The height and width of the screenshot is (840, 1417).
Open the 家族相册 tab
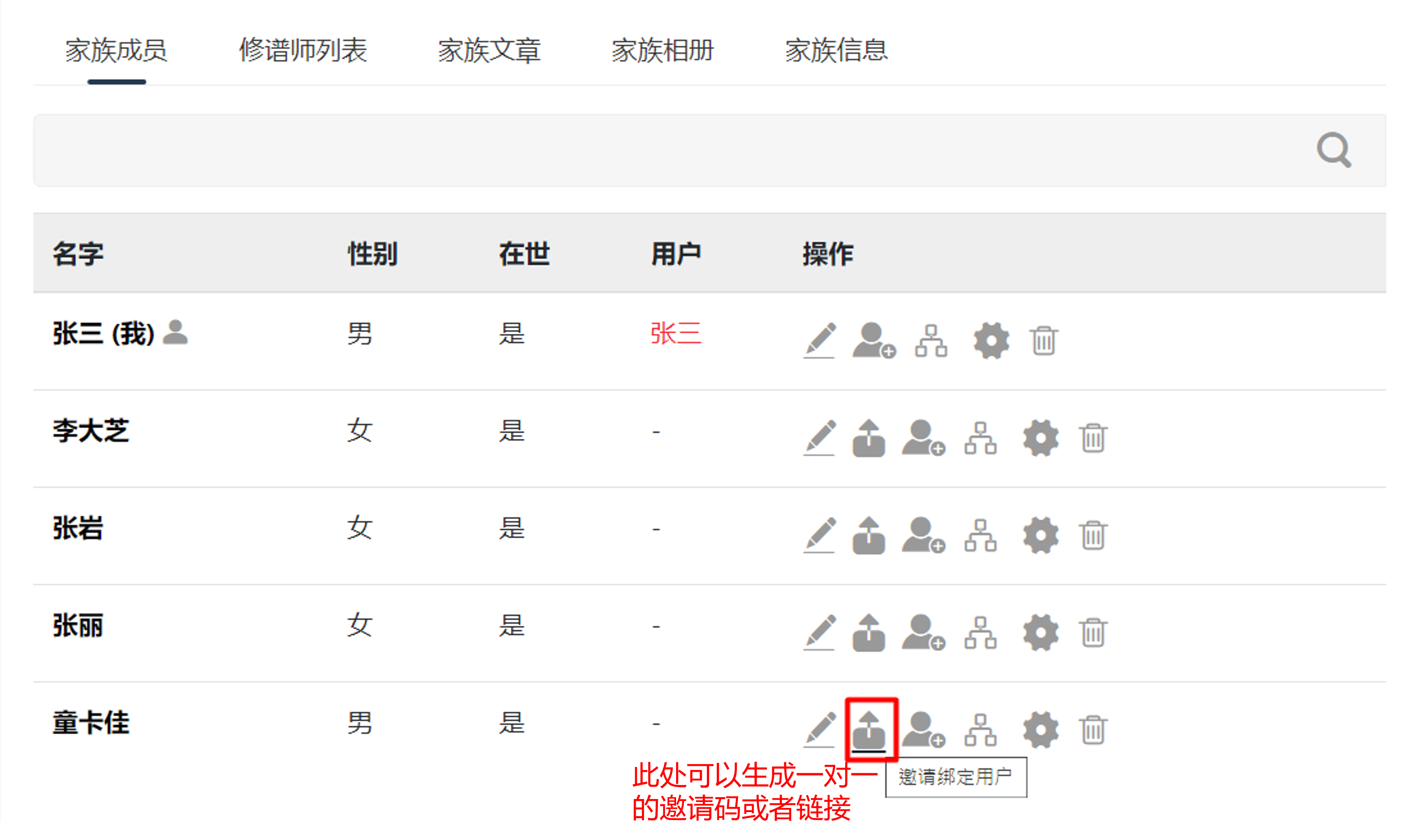663,51
